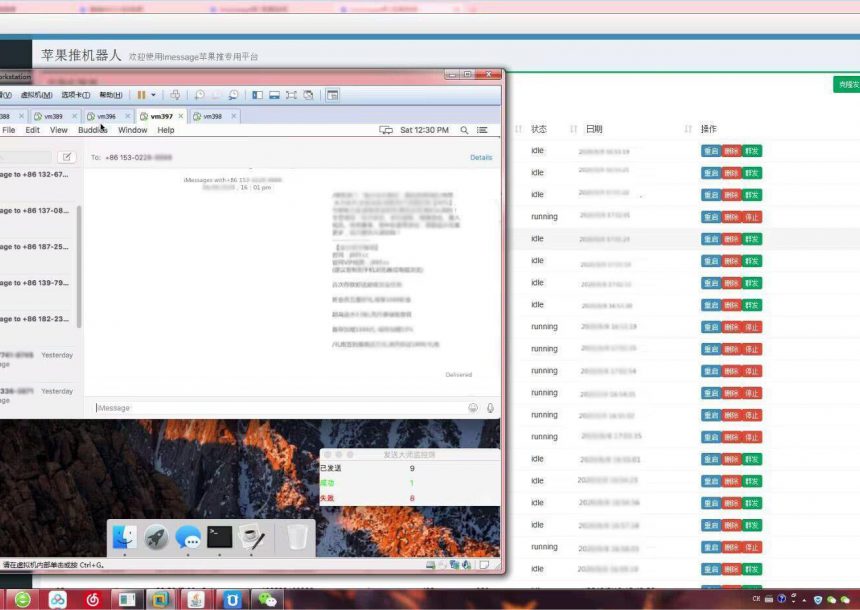Click the screen mirroring icon in macOS menu bar
The image size is (860, 610).
point(386,130)
